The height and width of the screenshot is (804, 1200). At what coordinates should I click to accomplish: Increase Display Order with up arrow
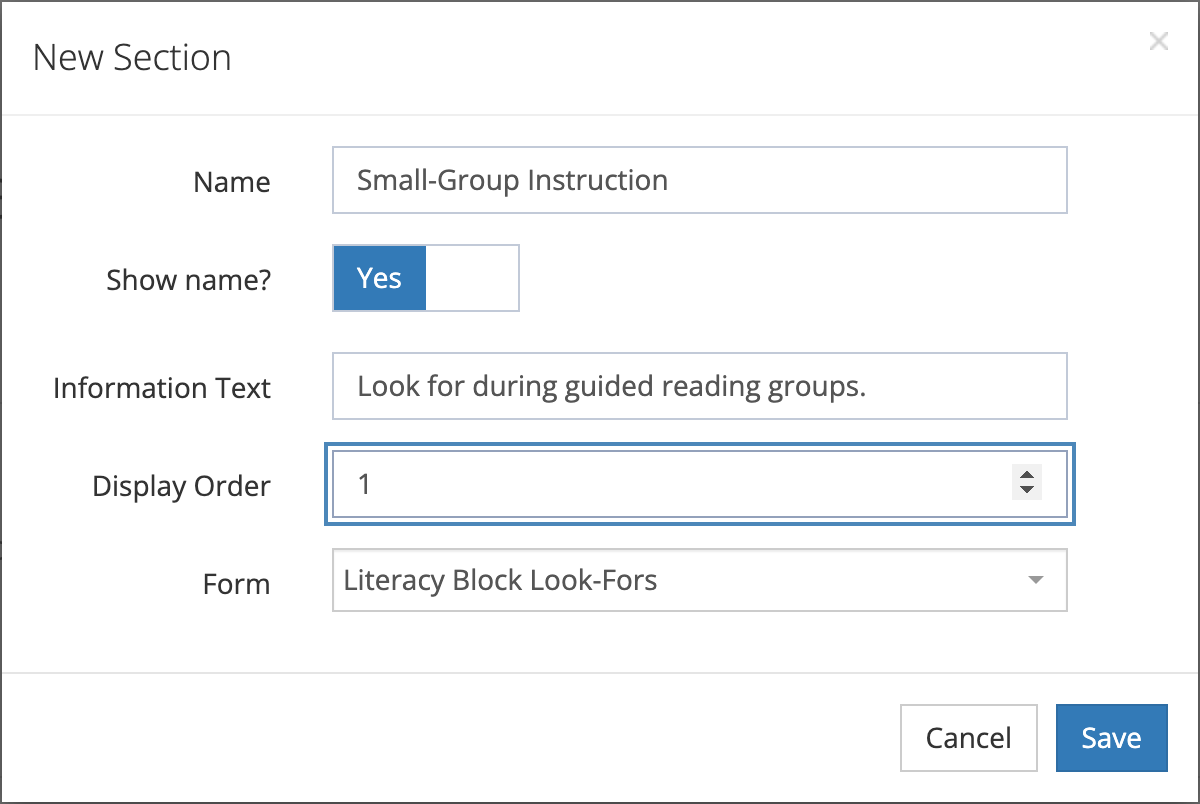coord(1026,476)
